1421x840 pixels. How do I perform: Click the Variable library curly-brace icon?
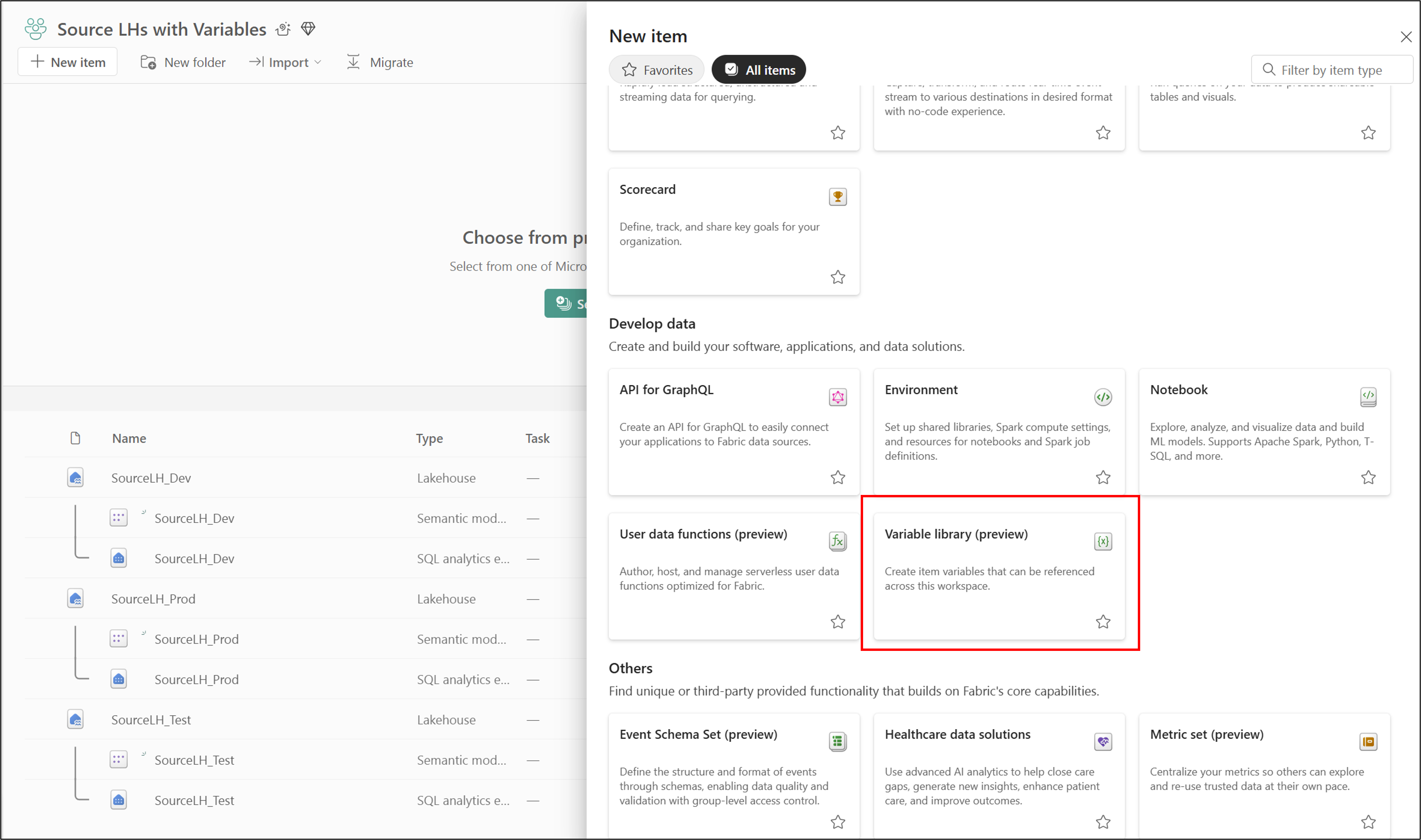click(1102, 541)
